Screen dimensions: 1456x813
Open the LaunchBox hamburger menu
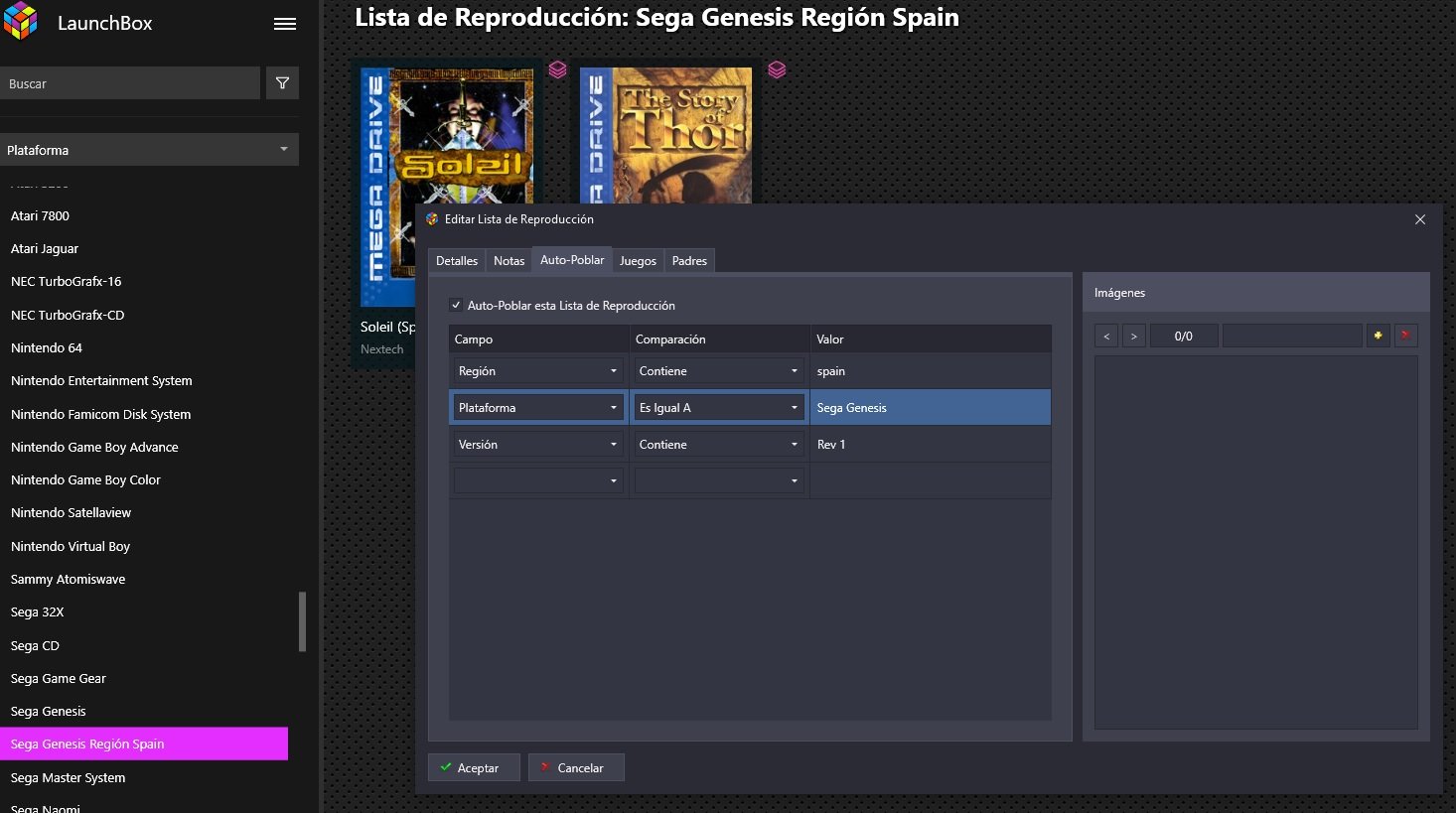285,24
